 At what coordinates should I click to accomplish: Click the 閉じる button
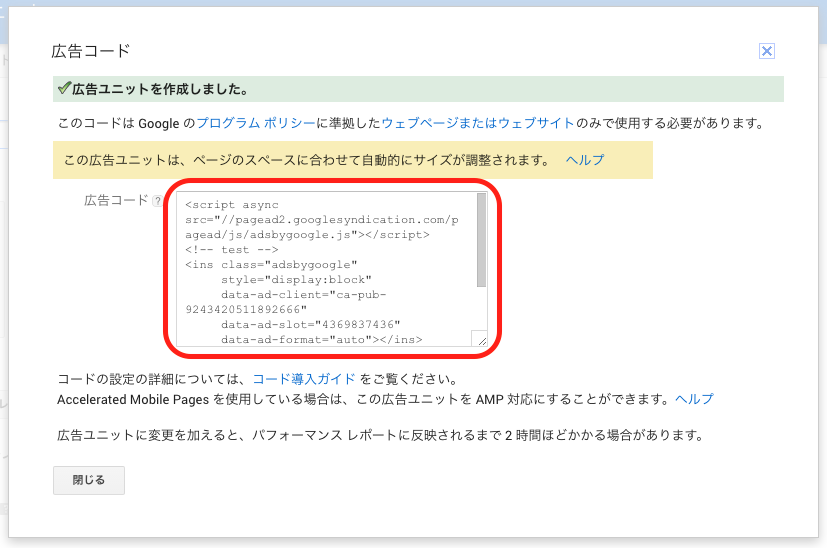tap(89, 480)
